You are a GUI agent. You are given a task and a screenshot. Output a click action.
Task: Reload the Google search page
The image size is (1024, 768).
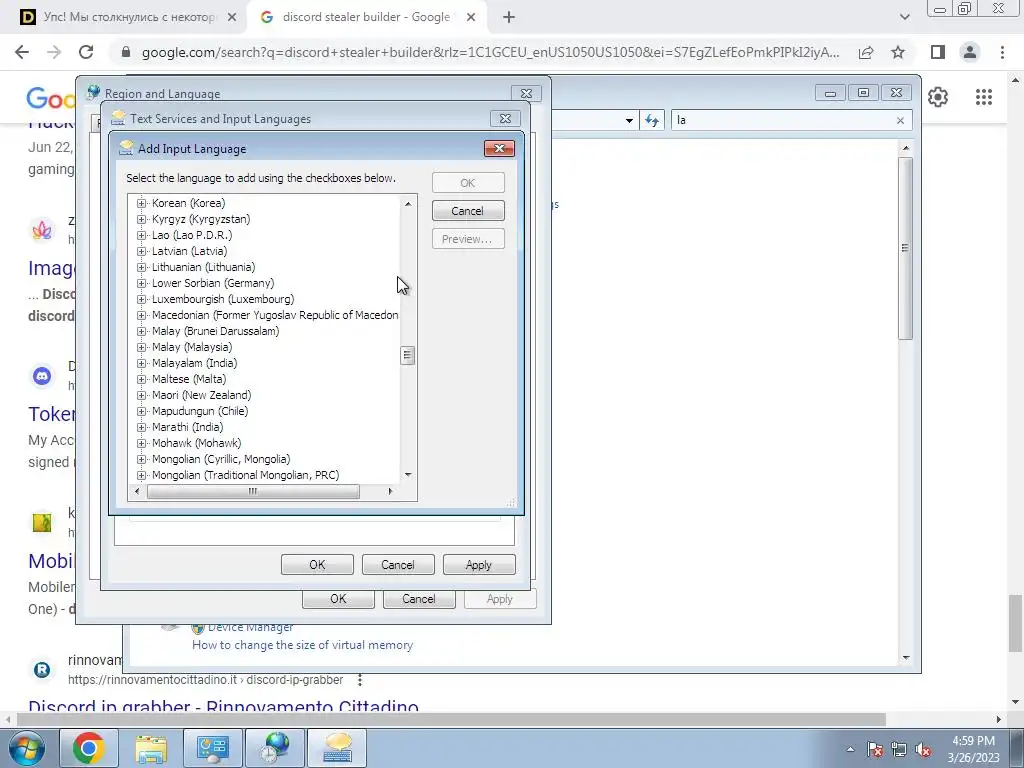(x=86, y=52)
